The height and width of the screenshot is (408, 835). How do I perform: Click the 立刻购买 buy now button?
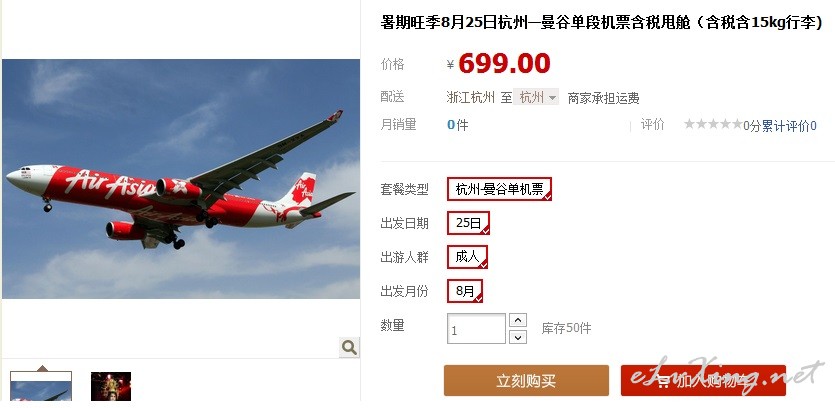point(526,380)
